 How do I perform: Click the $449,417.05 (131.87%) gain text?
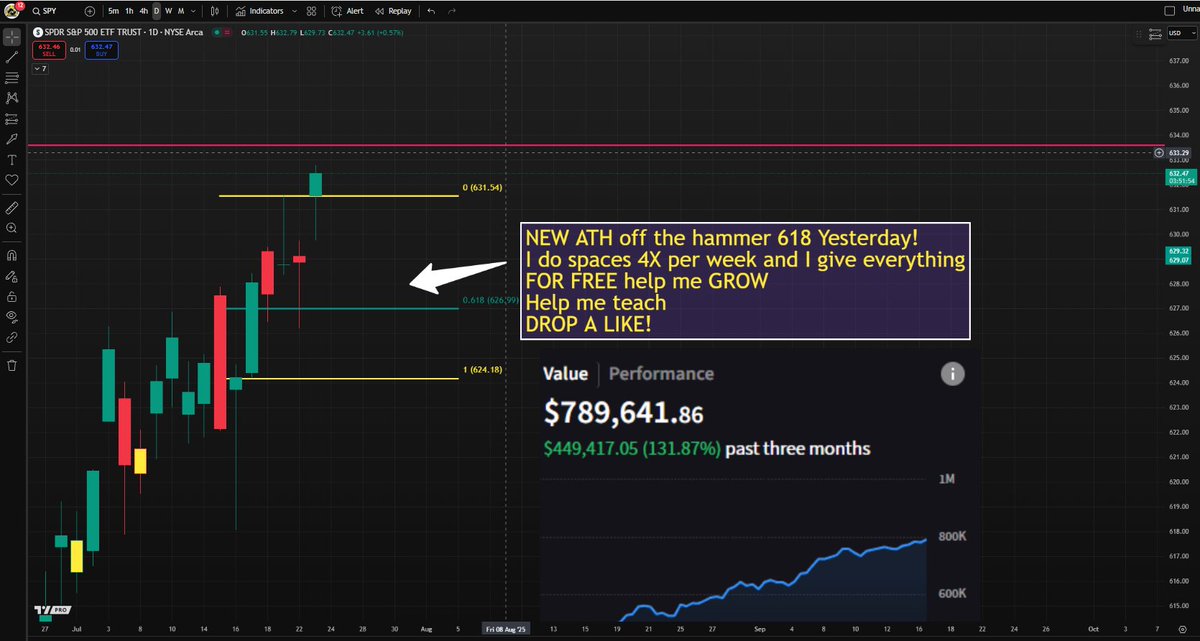[x=632, y=449]
